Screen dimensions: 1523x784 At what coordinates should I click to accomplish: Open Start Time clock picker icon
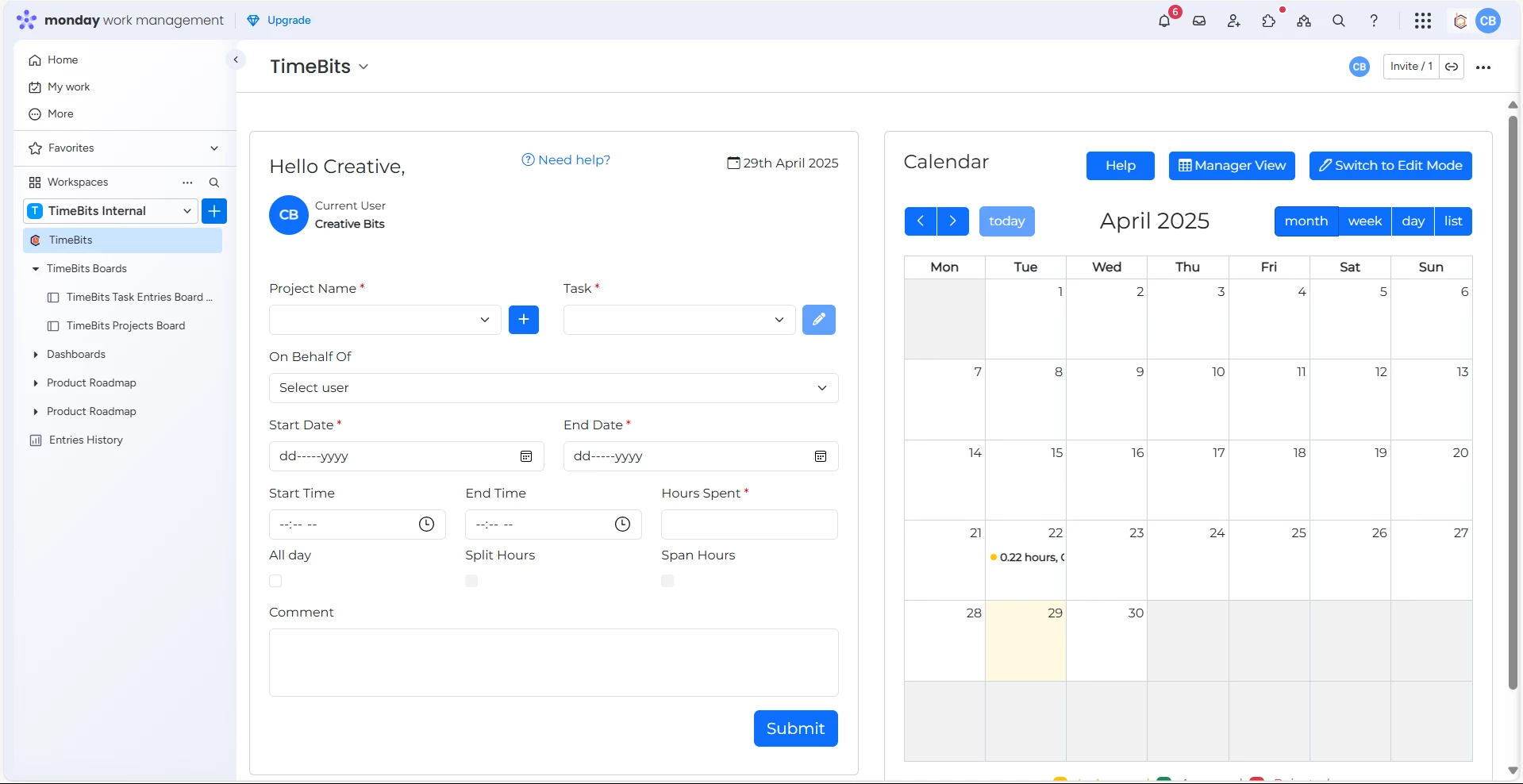427,525
